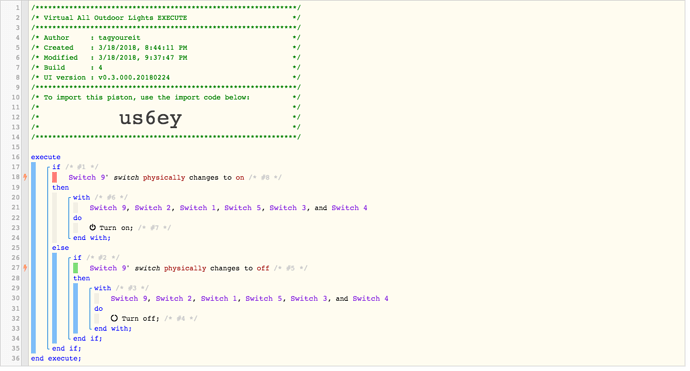Click the 'do' keyword on line 22
This screenshot has width=690, height=371.
coord(77,218)
